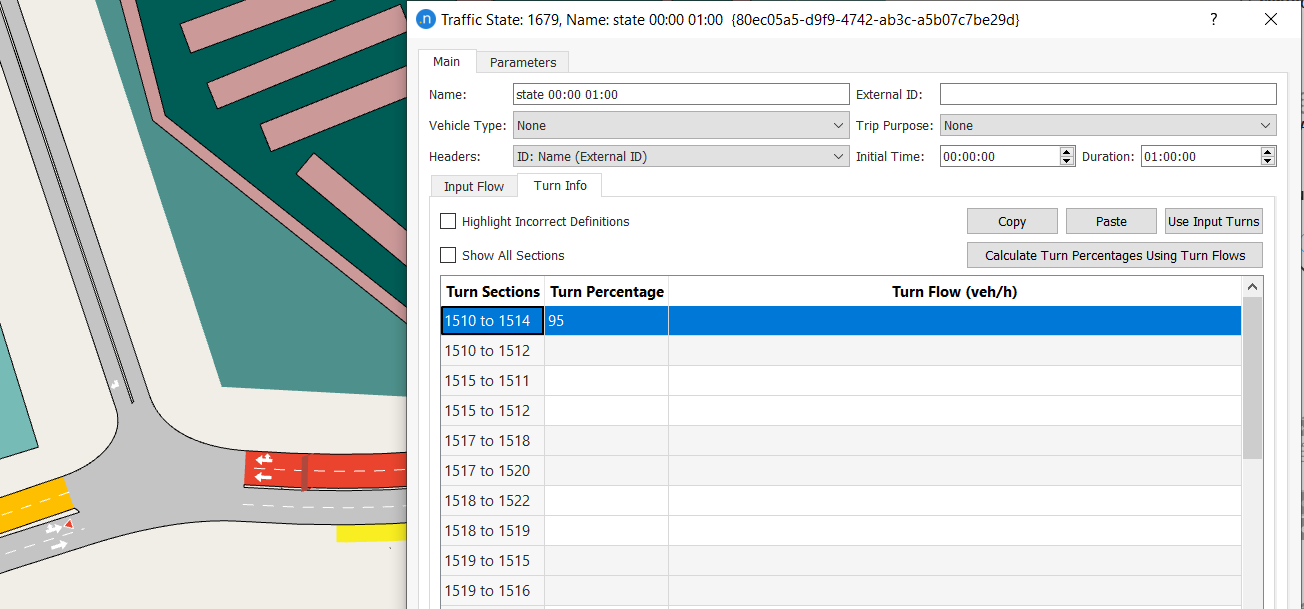Switch to the Input Flow tab

[x=474, y=186]
